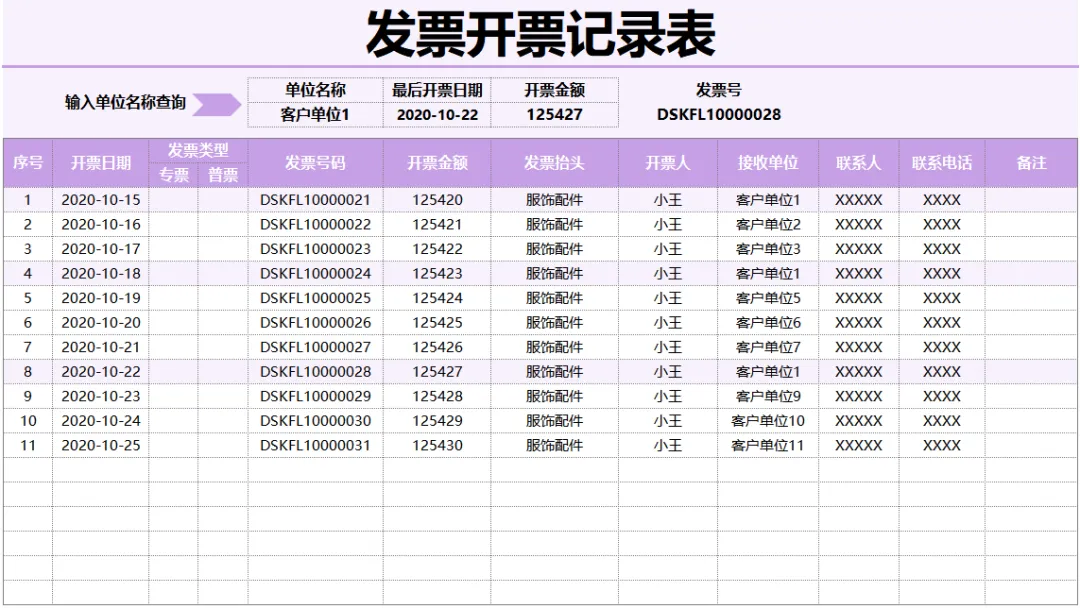Image resolution: width=1080 pixels, height=609 pixels.
Task: Click the 发票抬头 column header
Action: (554, 163)
